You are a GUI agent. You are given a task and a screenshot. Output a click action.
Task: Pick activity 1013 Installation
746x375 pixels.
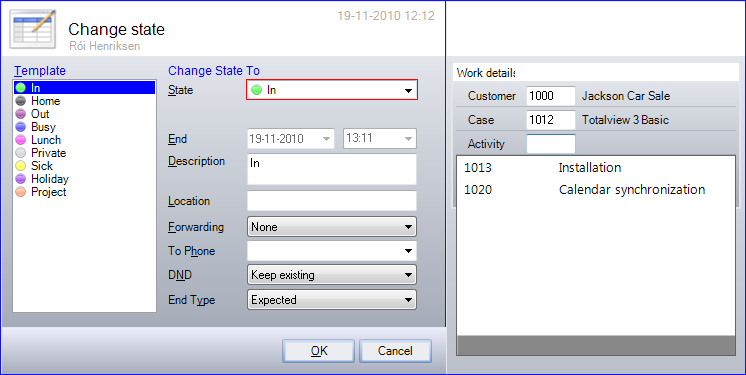(x=596, y=168)
